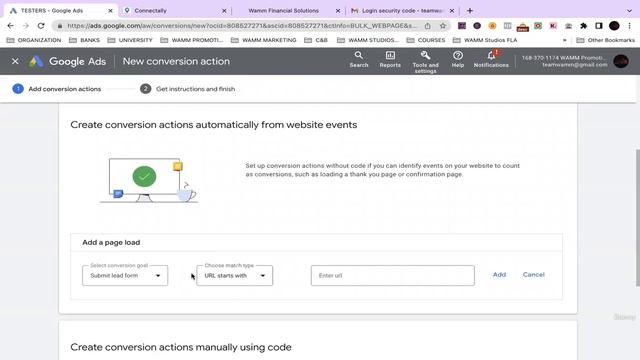Click the Enter url input field
640x360 pixels.
(393, 276)
